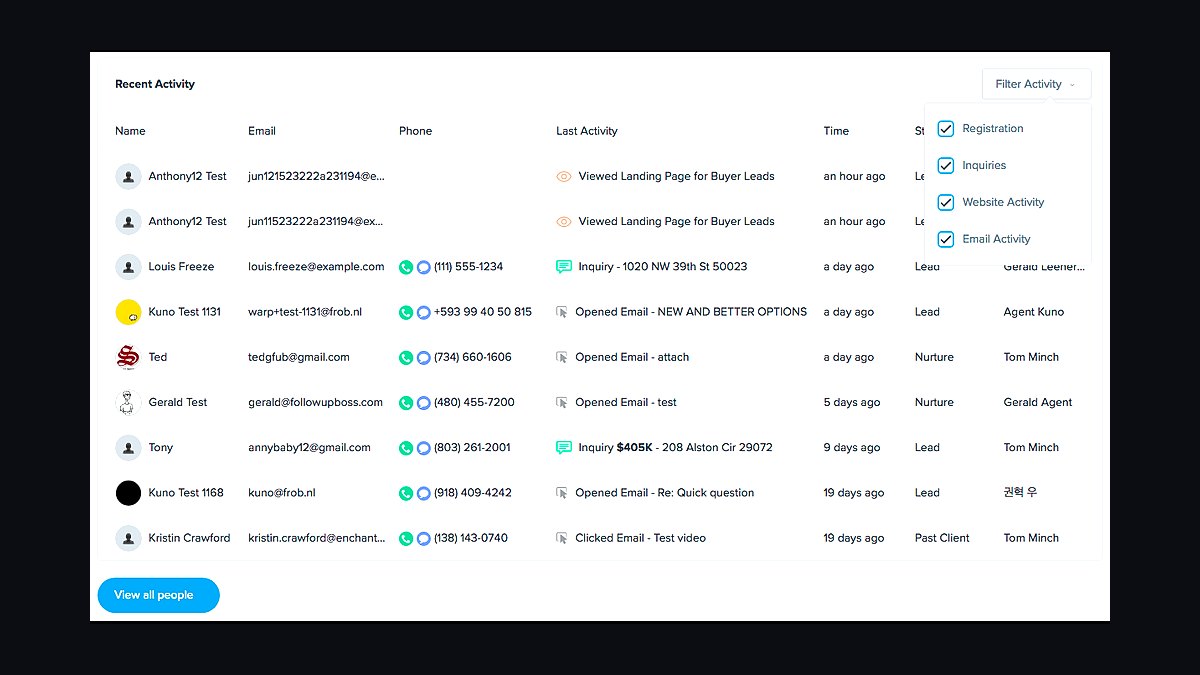The image size is (1200, 675).
Task: Click the call icon in Ted's row
Action: (x=406, y=357)
